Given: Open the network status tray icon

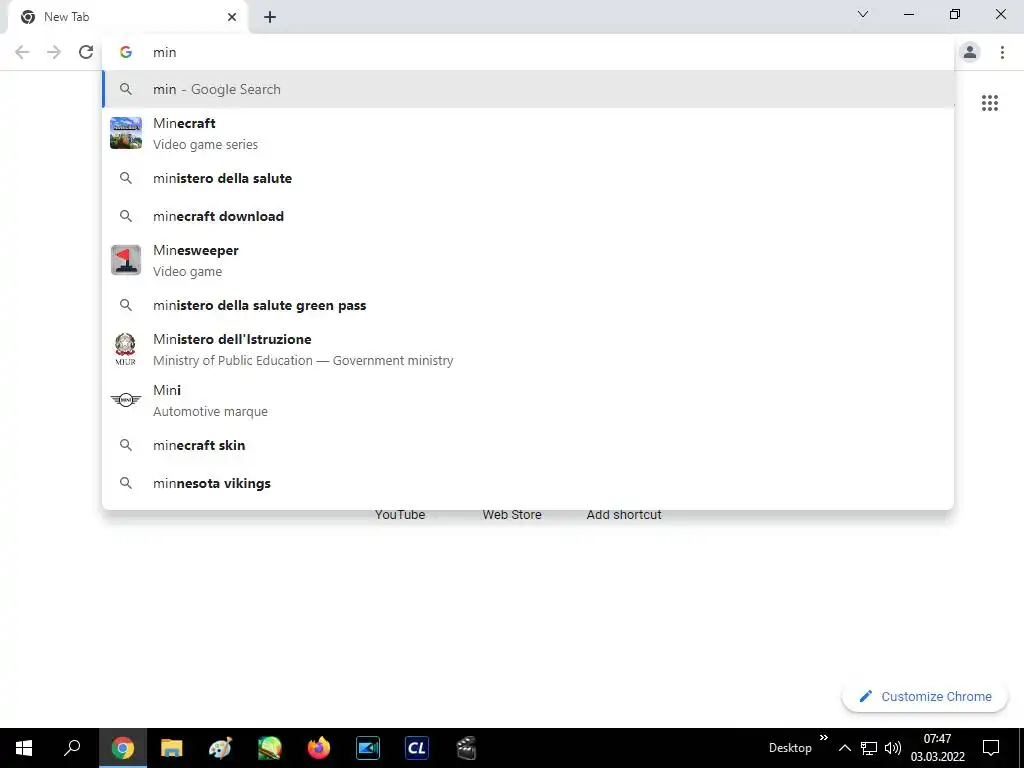Looking at the screenshot, I should click(869, 748).
